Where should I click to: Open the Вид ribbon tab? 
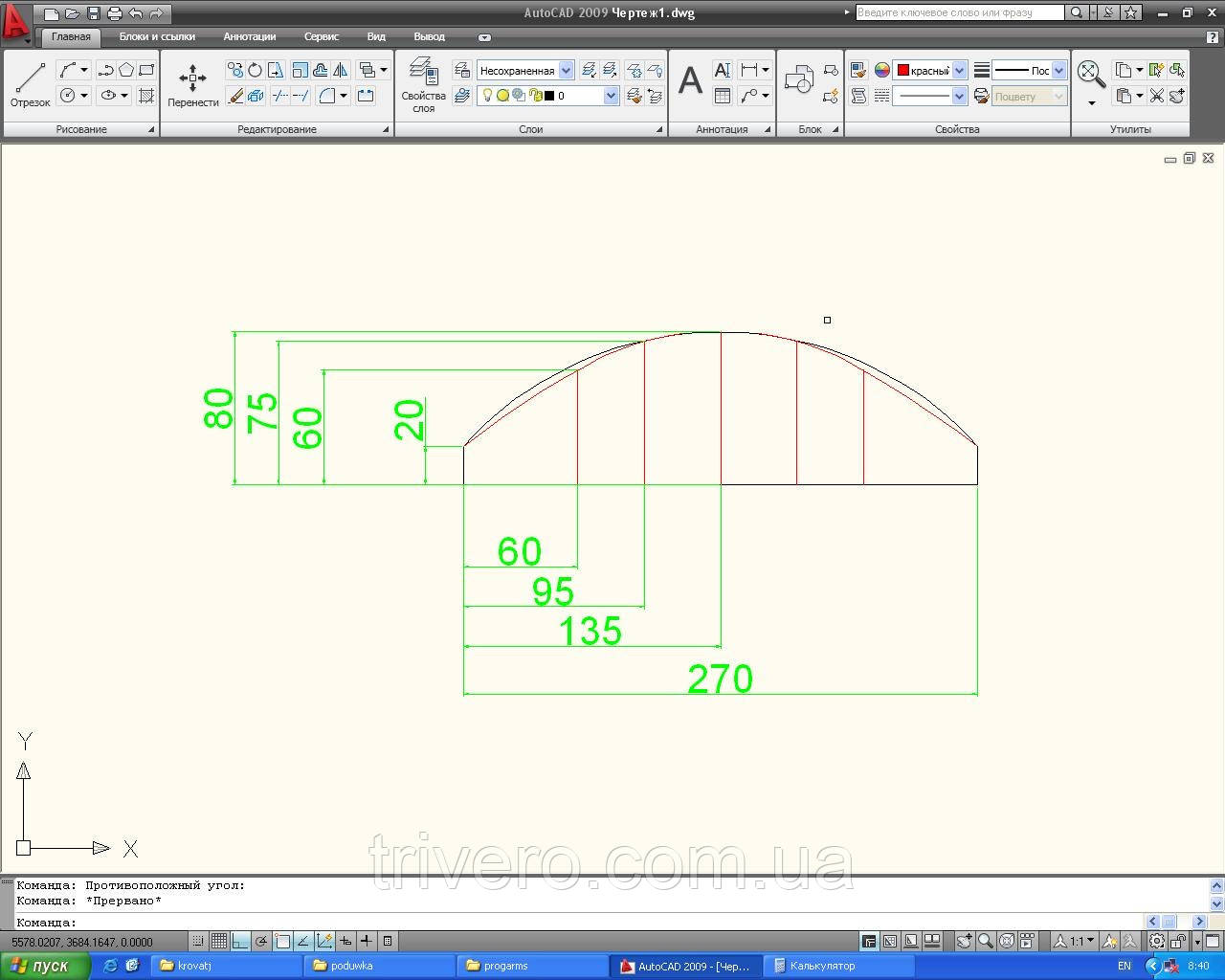(x=376, y=36)
